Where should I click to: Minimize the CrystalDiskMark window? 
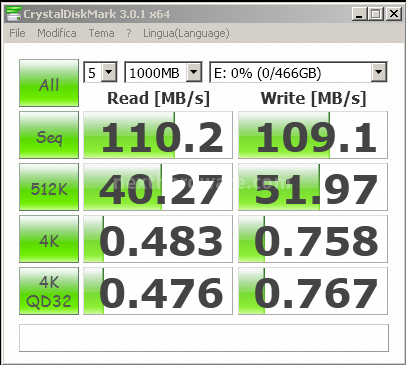359,14
